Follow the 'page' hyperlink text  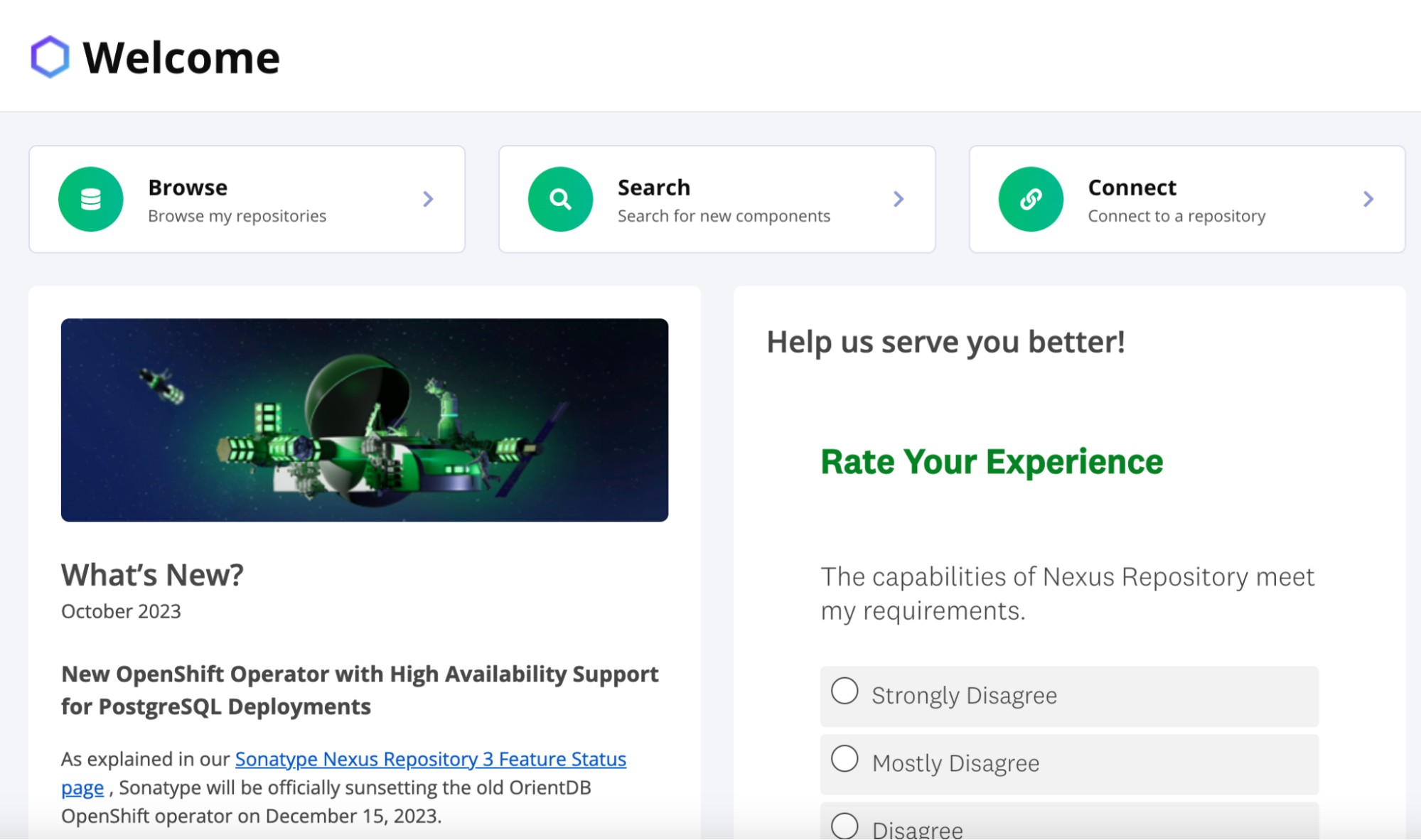(x=82, y=787)
